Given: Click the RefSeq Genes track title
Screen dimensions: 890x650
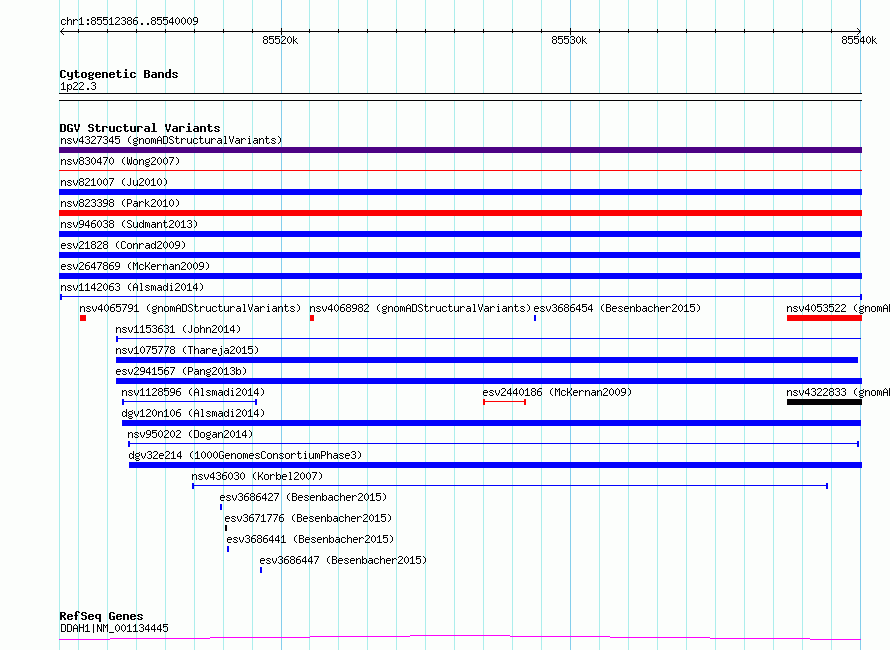Looking at the screenshot, I should 101,616.
